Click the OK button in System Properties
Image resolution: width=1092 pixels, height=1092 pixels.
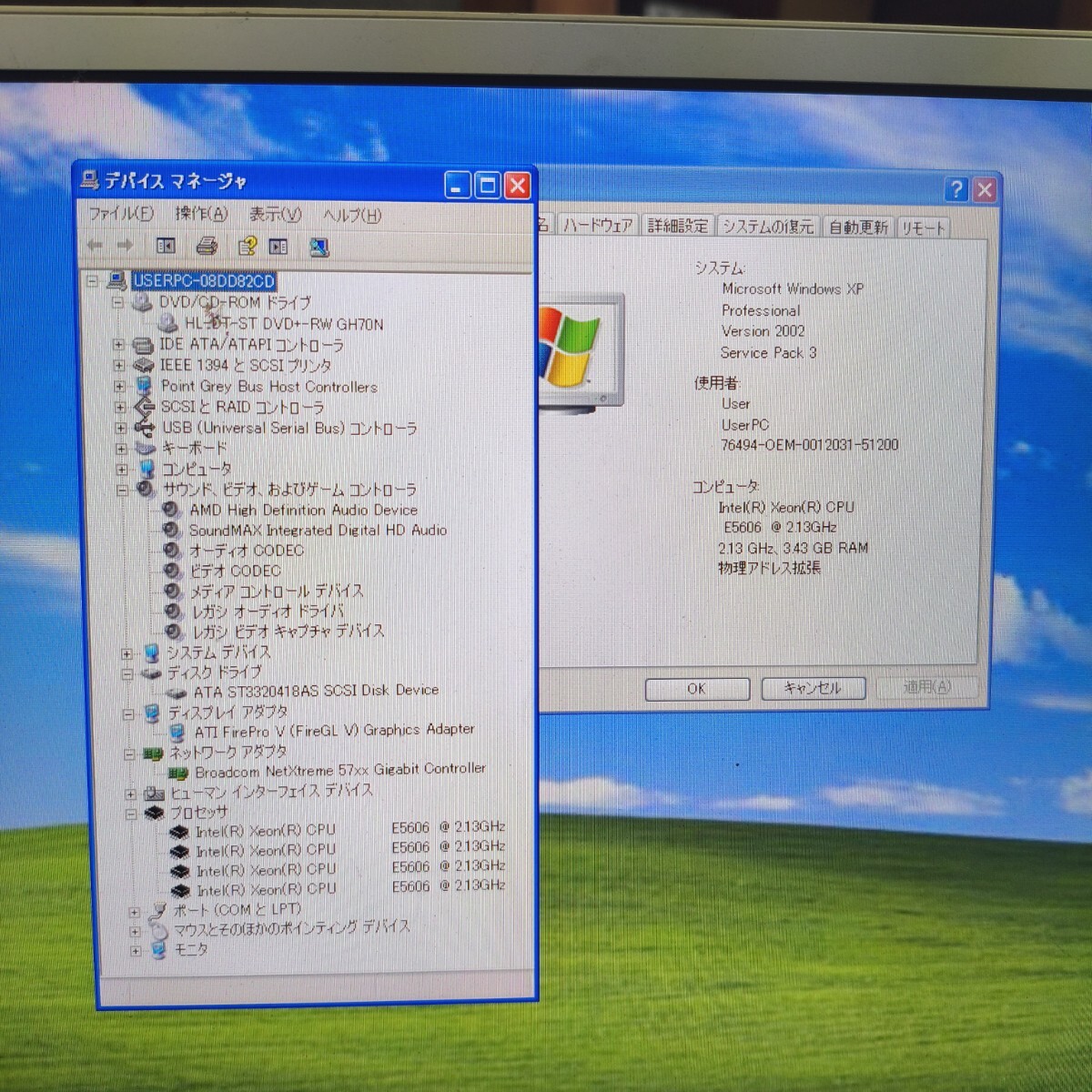696,689
